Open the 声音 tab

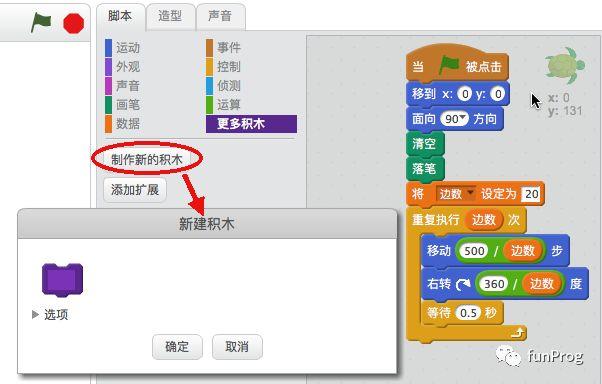tap(220, 16)
